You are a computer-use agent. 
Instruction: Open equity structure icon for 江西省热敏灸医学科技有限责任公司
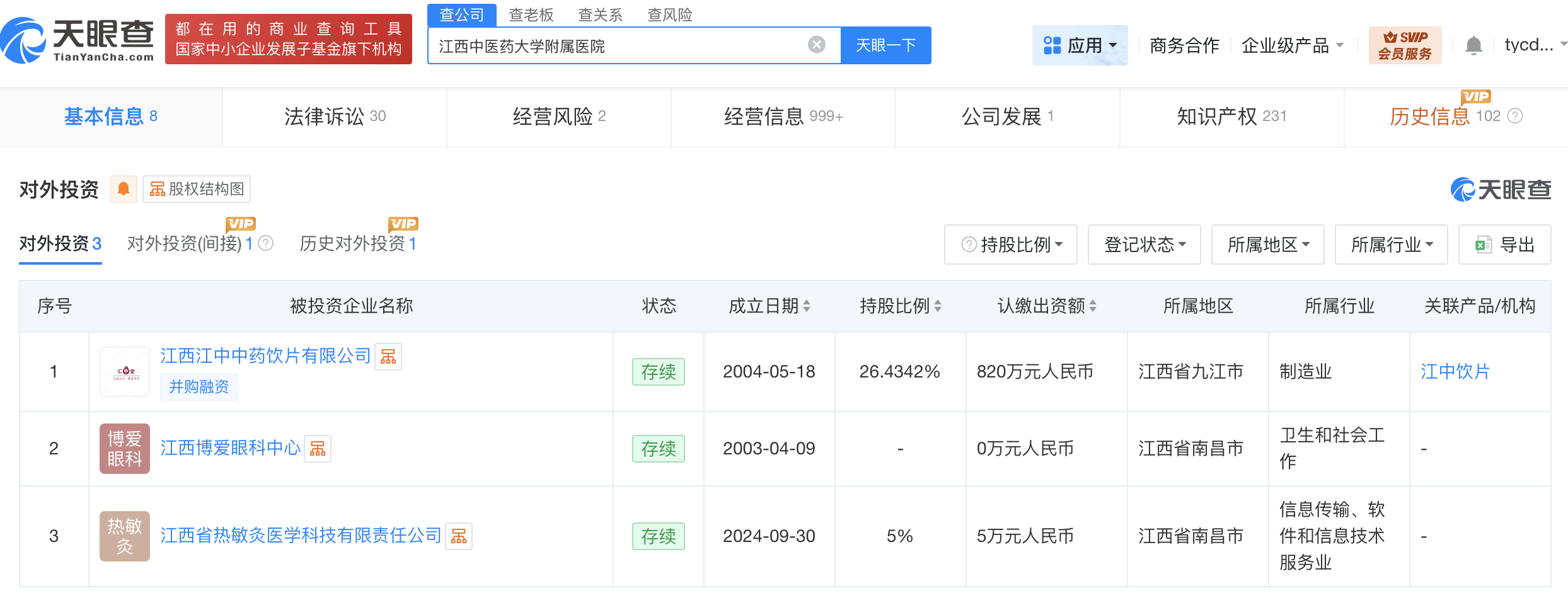point(459,536)
